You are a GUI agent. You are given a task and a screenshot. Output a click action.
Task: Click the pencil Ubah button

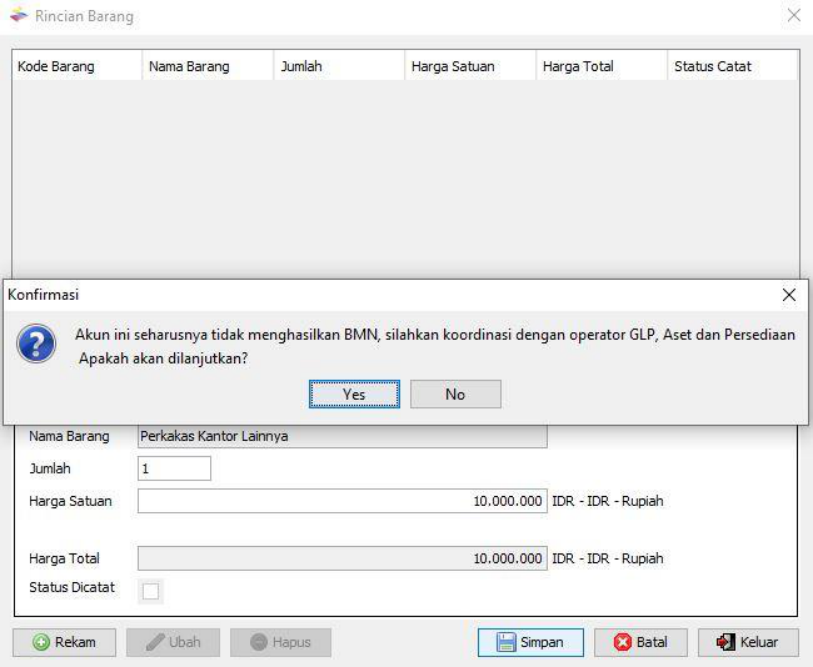(173, 642)
